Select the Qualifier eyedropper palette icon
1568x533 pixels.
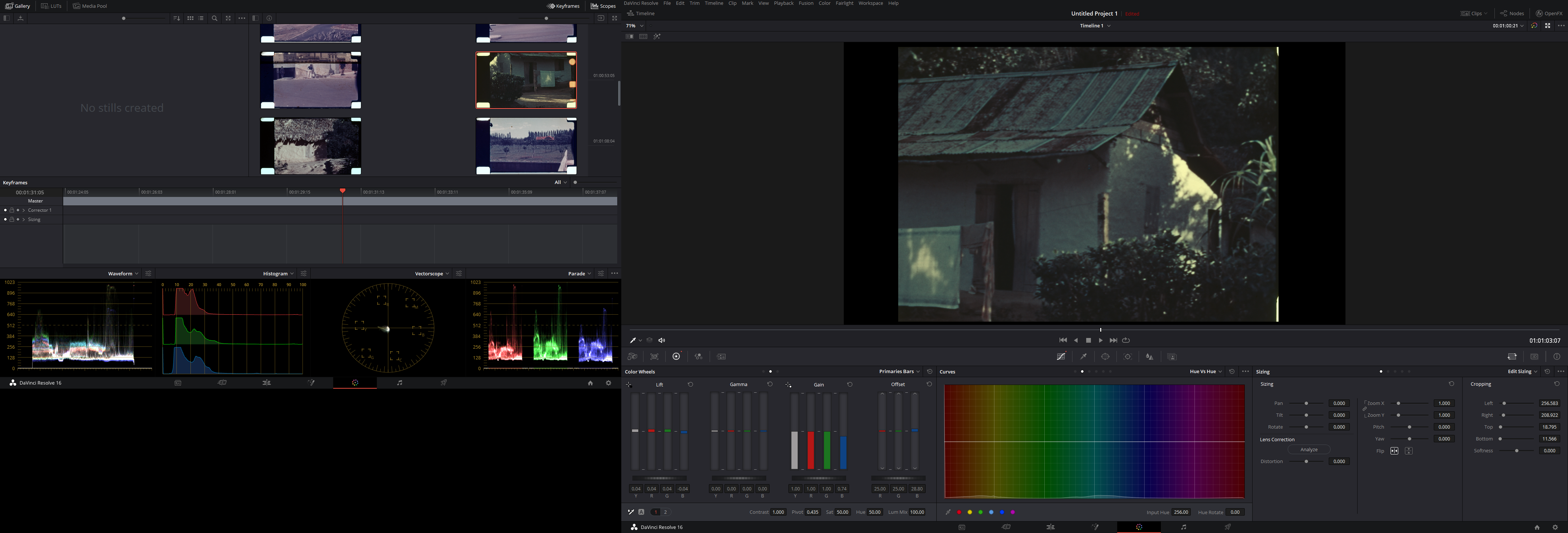1084,357
